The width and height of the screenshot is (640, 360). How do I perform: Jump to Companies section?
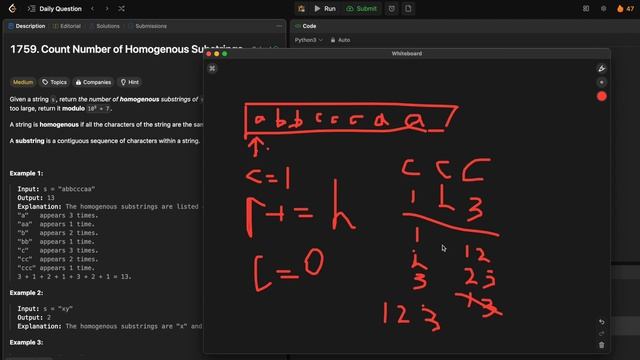(x=93, y=82)
